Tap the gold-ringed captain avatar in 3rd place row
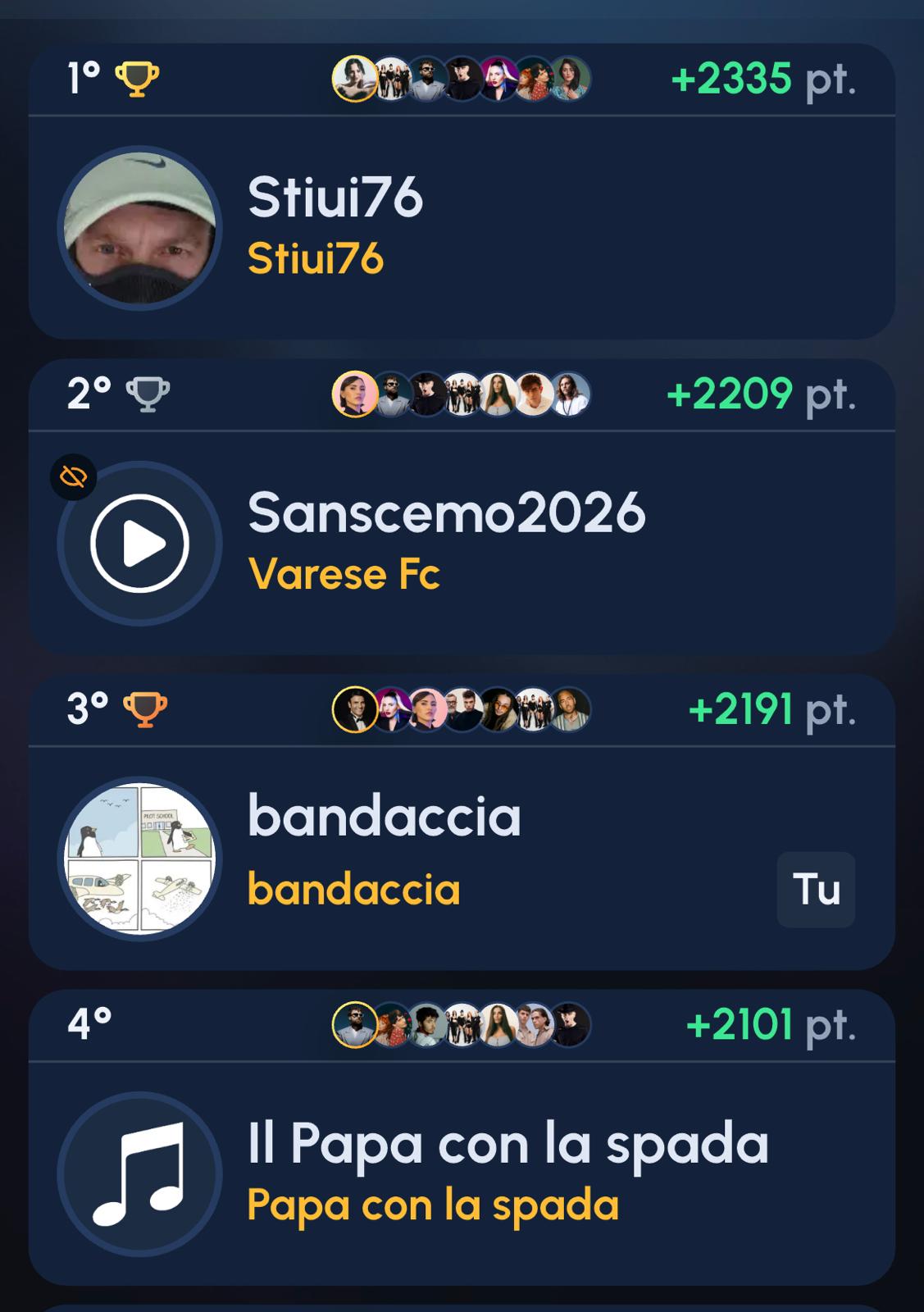The height and width of the screenshot is (1312, 924). pos(355,709)
